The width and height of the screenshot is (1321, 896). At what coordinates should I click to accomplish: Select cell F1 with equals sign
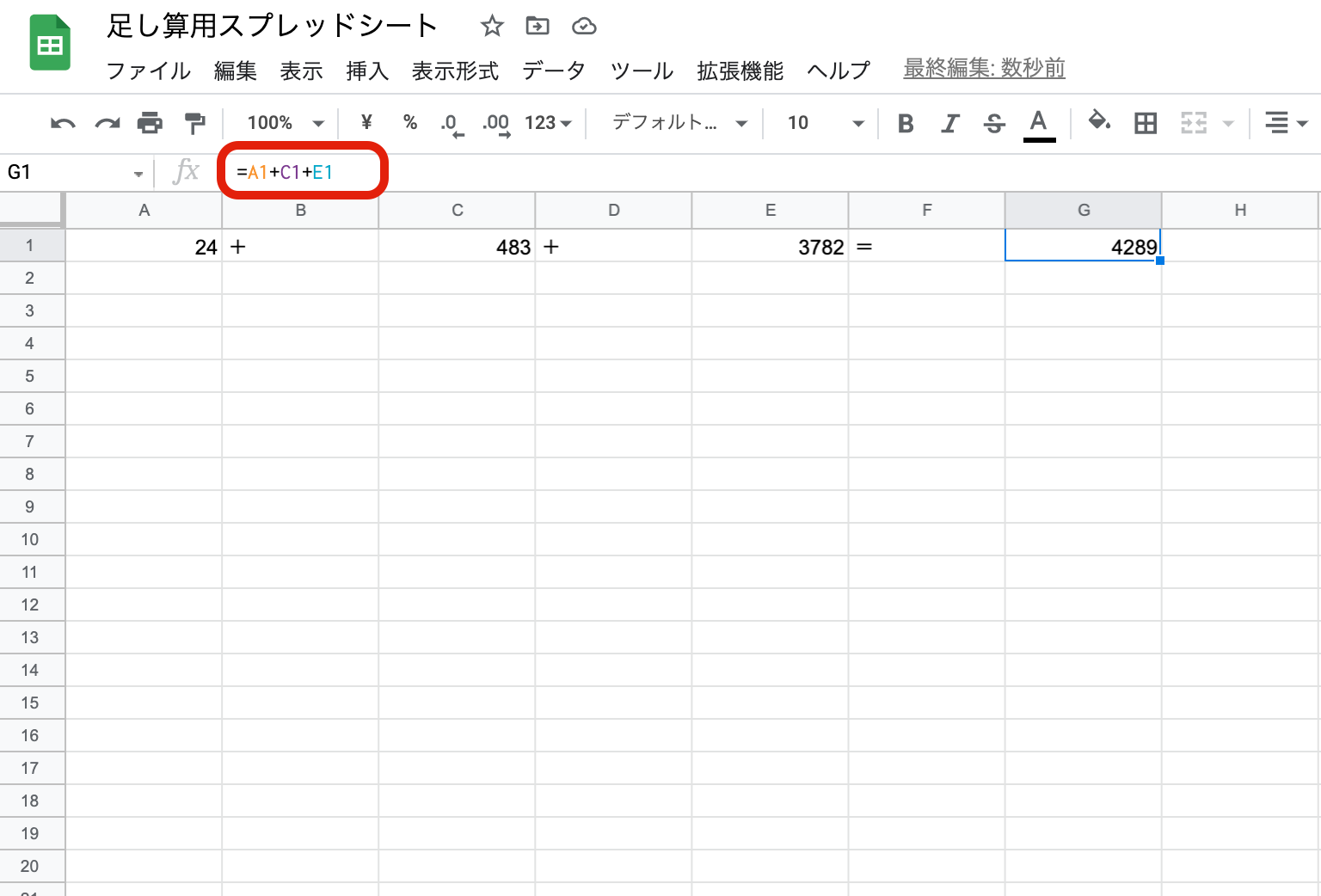926,246
